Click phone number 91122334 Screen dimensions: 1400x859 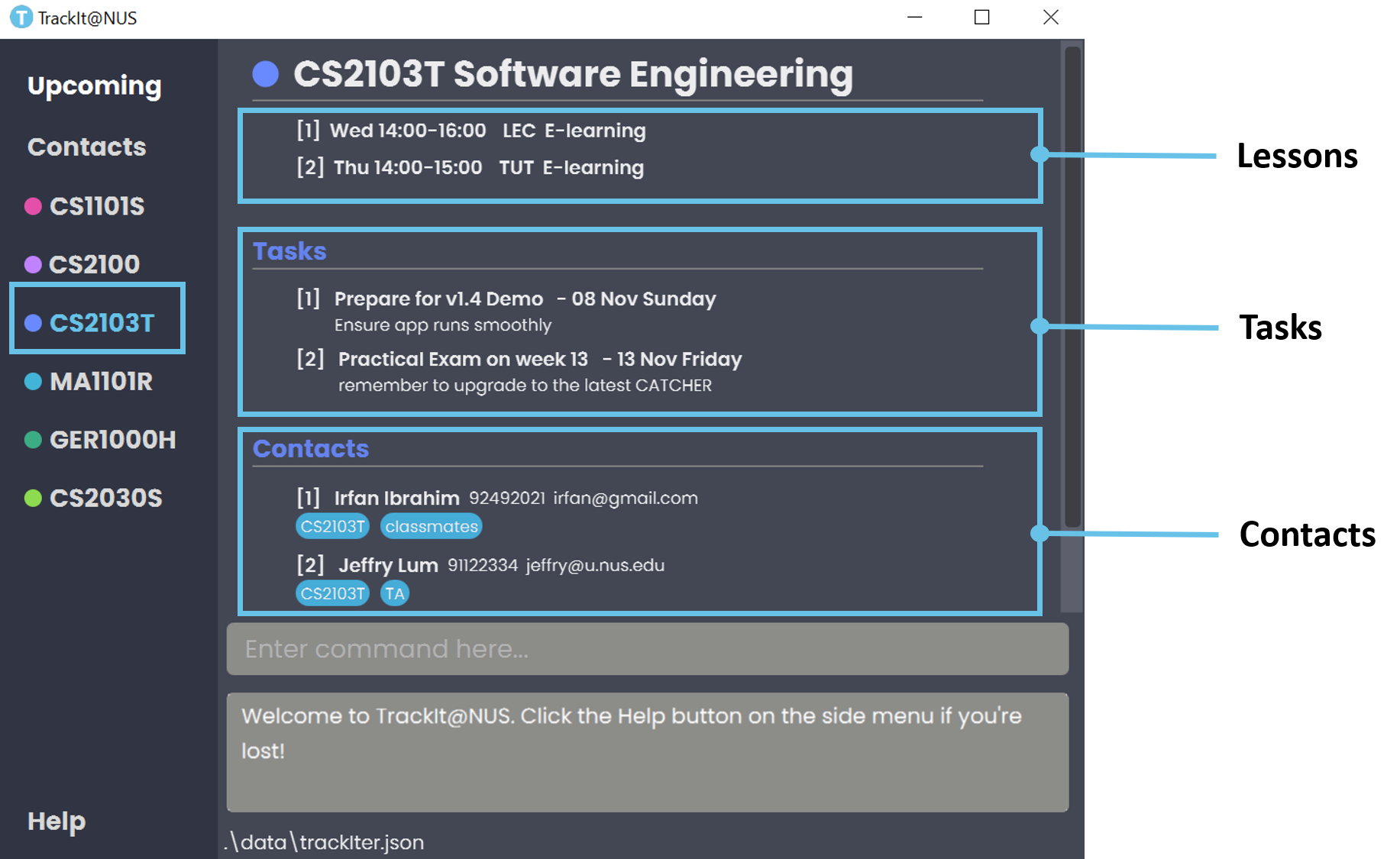[x=483, y=566]
